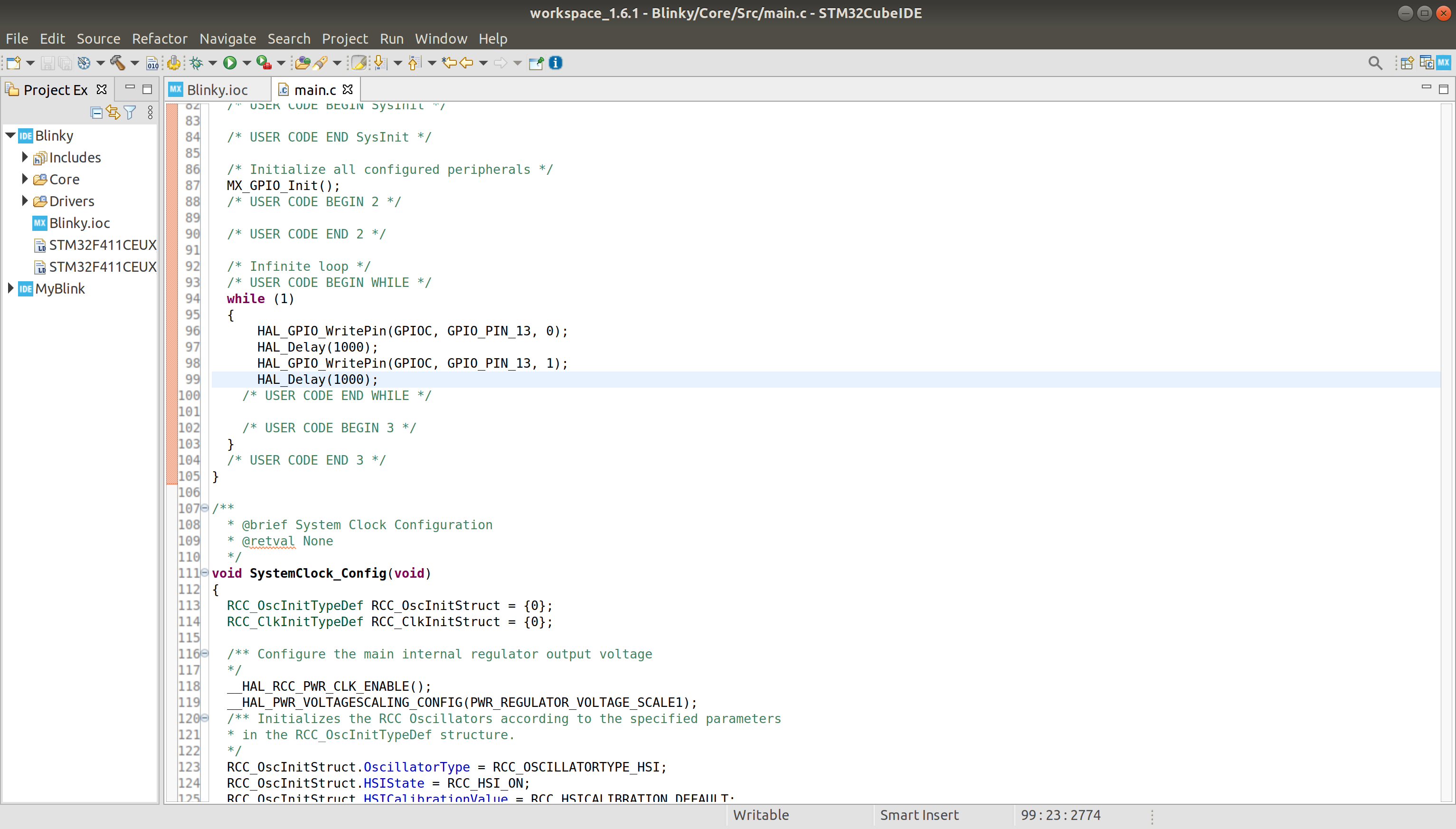Switch to the MX Device Configuration perspective
Image resolution: width=1456 pixels, height=829 pixels.
[1444, 63]
